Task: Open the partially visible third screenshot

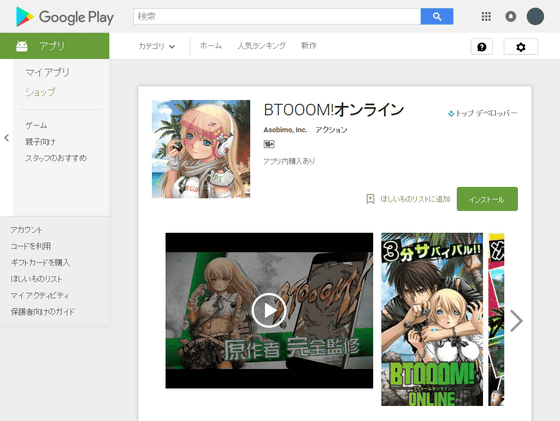Action: click(496, 319)
